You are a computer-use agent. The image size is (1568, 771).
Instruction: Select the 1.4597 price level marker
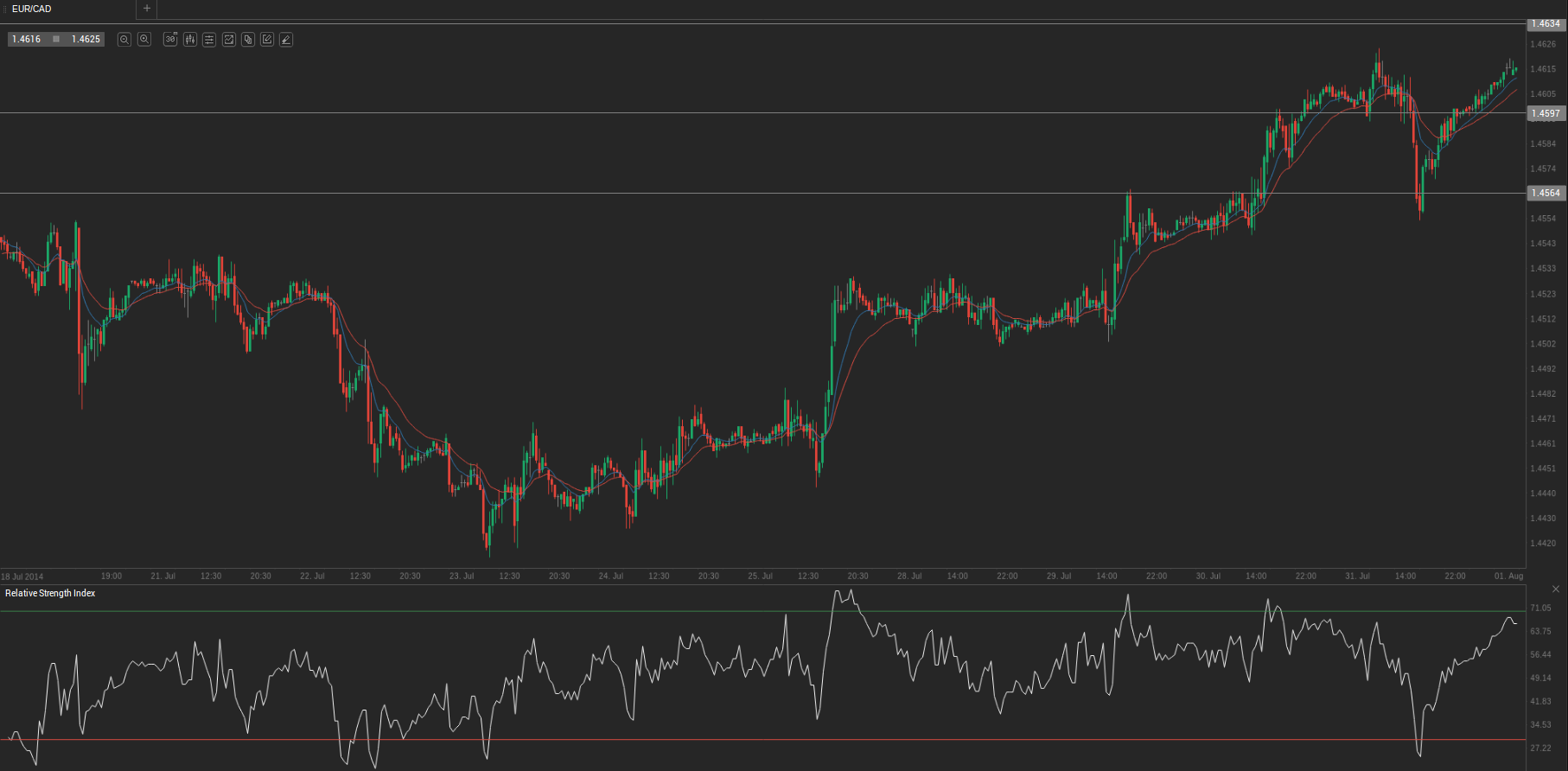[1546, 113]
